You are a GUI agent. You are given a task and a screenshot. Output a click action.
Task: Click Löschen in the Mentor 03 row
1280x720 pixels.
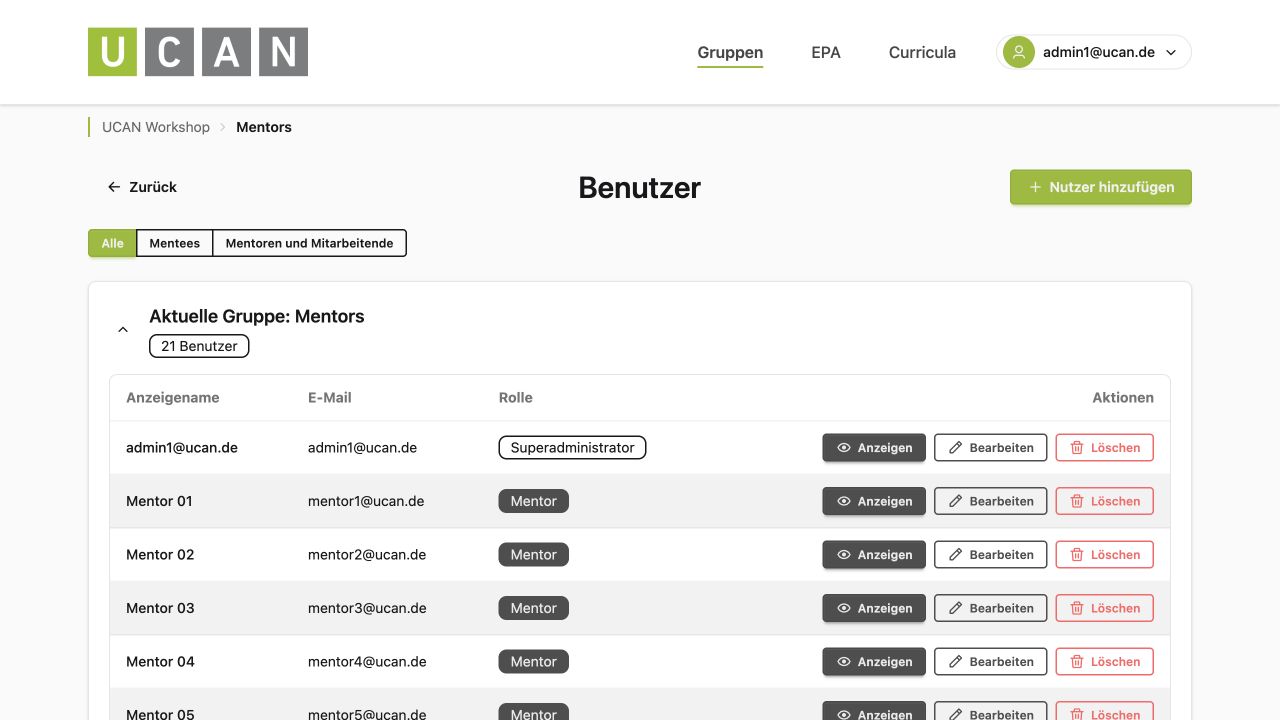click(1105, 608)
